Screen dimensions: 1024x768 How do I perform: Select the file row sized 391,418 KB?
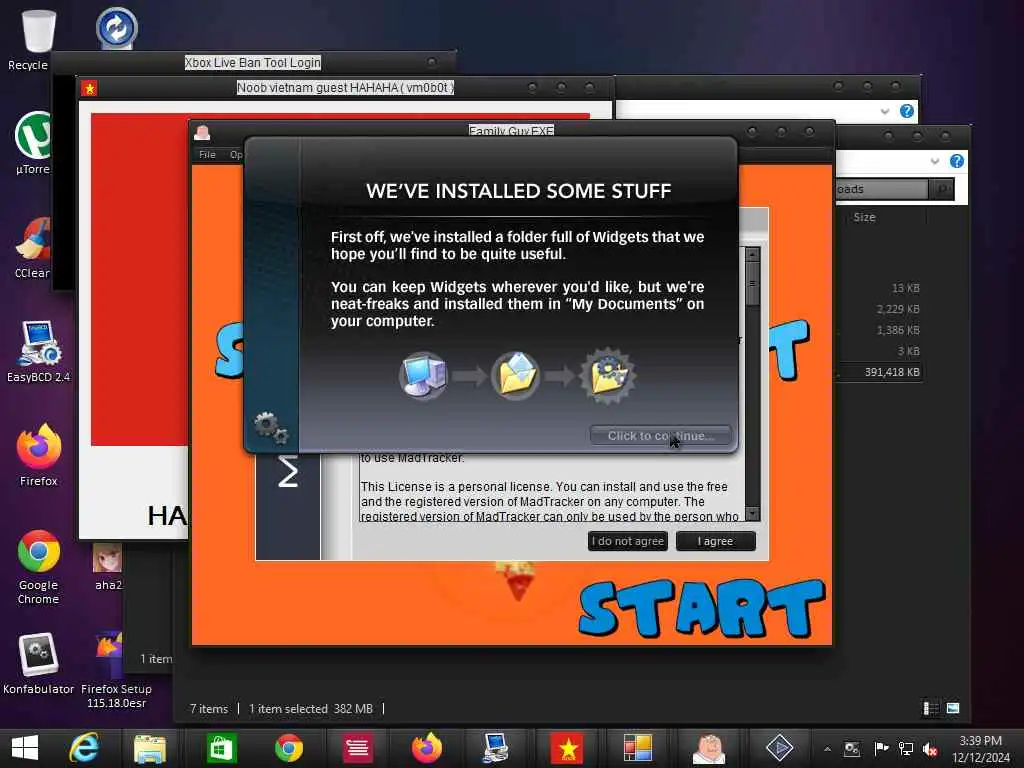pos(878,372)
